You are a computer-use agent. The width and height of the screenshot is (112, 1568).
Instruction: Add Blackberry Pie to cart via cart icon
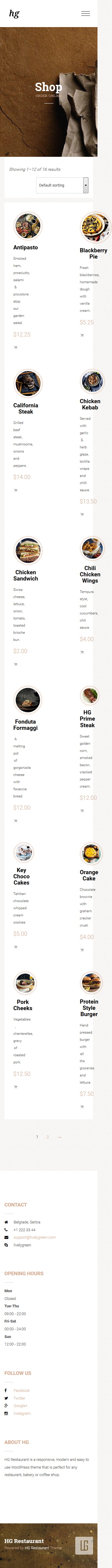[x=82, y=335]
